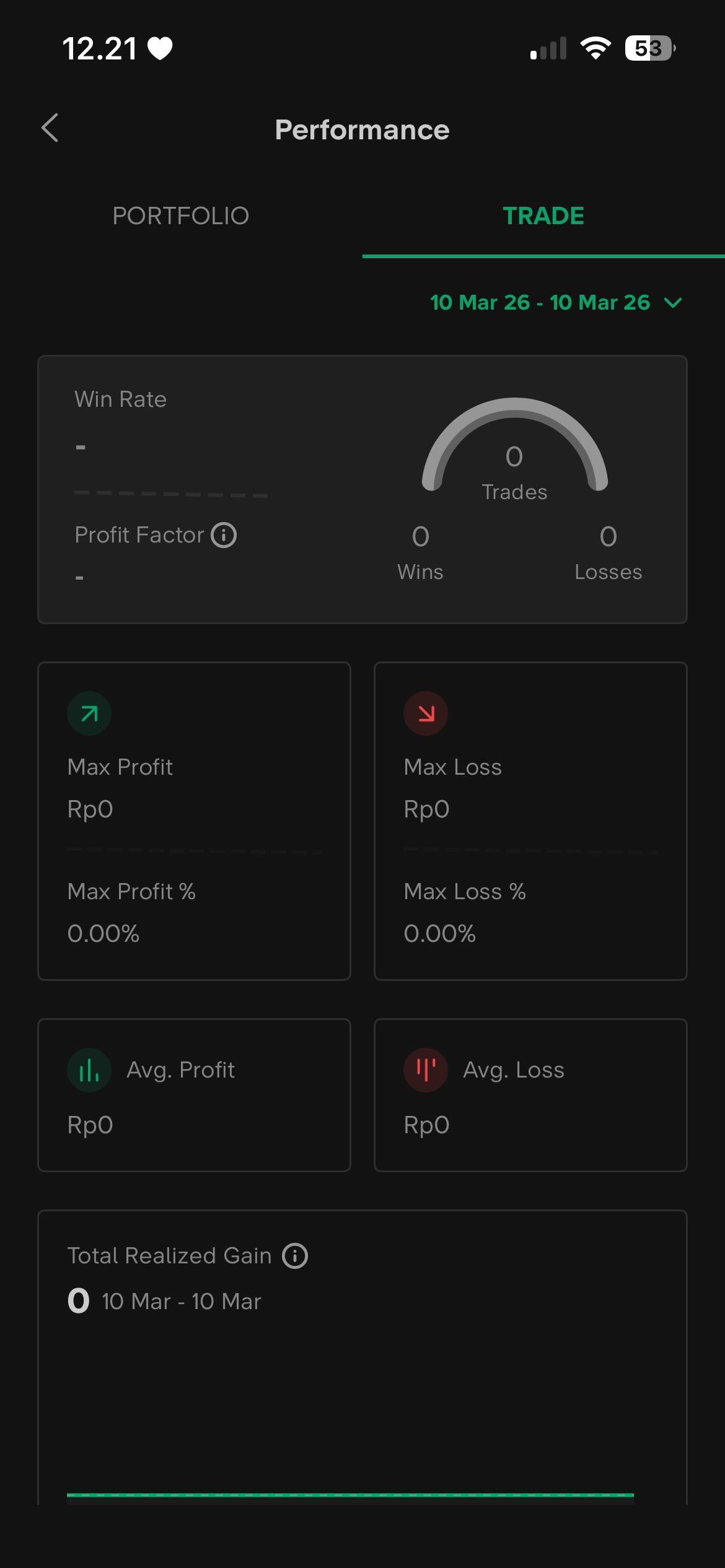Select the TRADE tab
Image resolution: width=725 pixels, height=1568 pixels.
(x=543, y=216)
